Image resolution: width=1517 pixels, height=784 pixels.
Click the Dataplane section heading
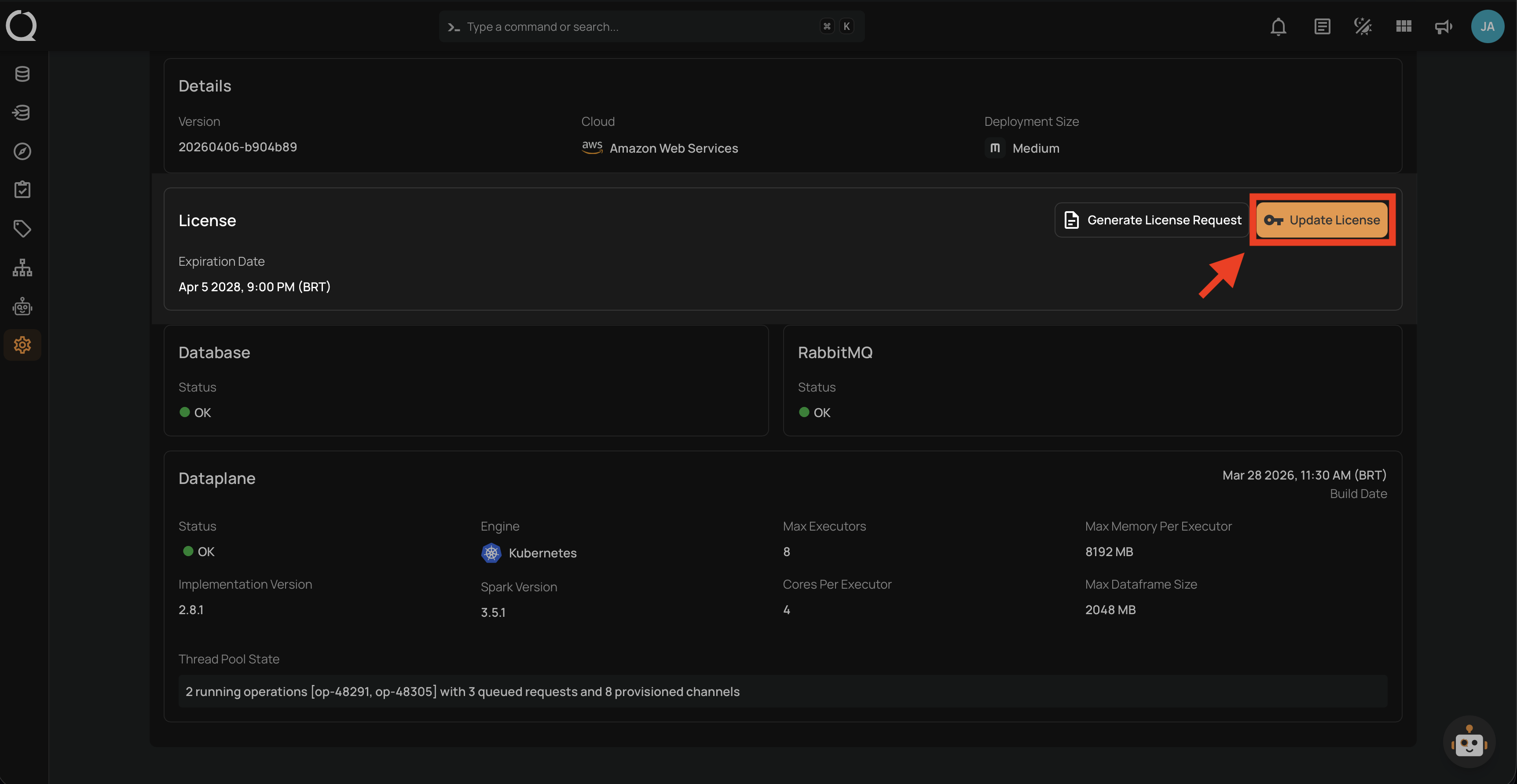pyautogui.click(x=217, y=478)
